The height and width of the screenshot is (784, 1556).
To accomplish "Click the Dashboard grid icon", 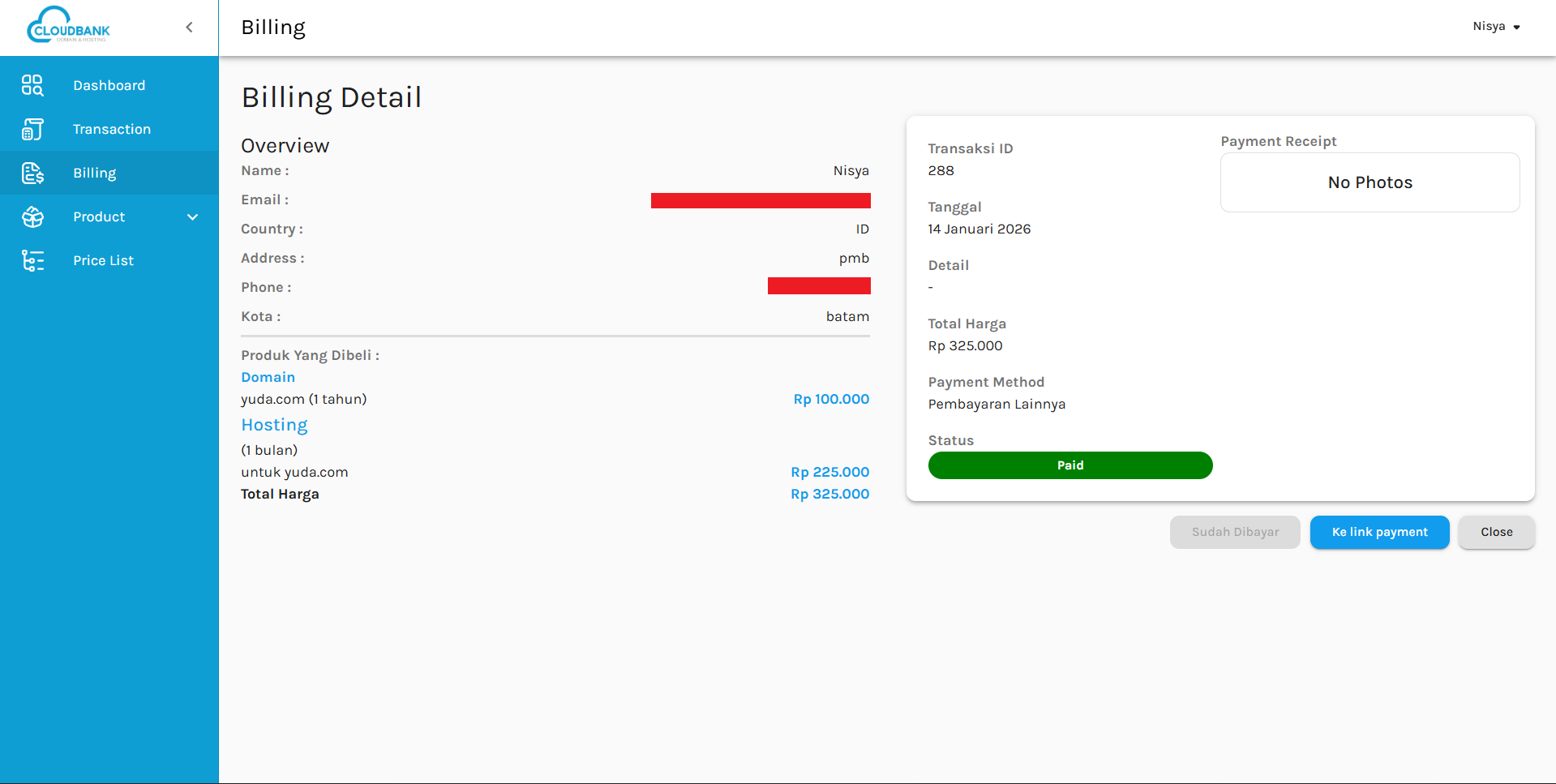I will coord(32,85).
